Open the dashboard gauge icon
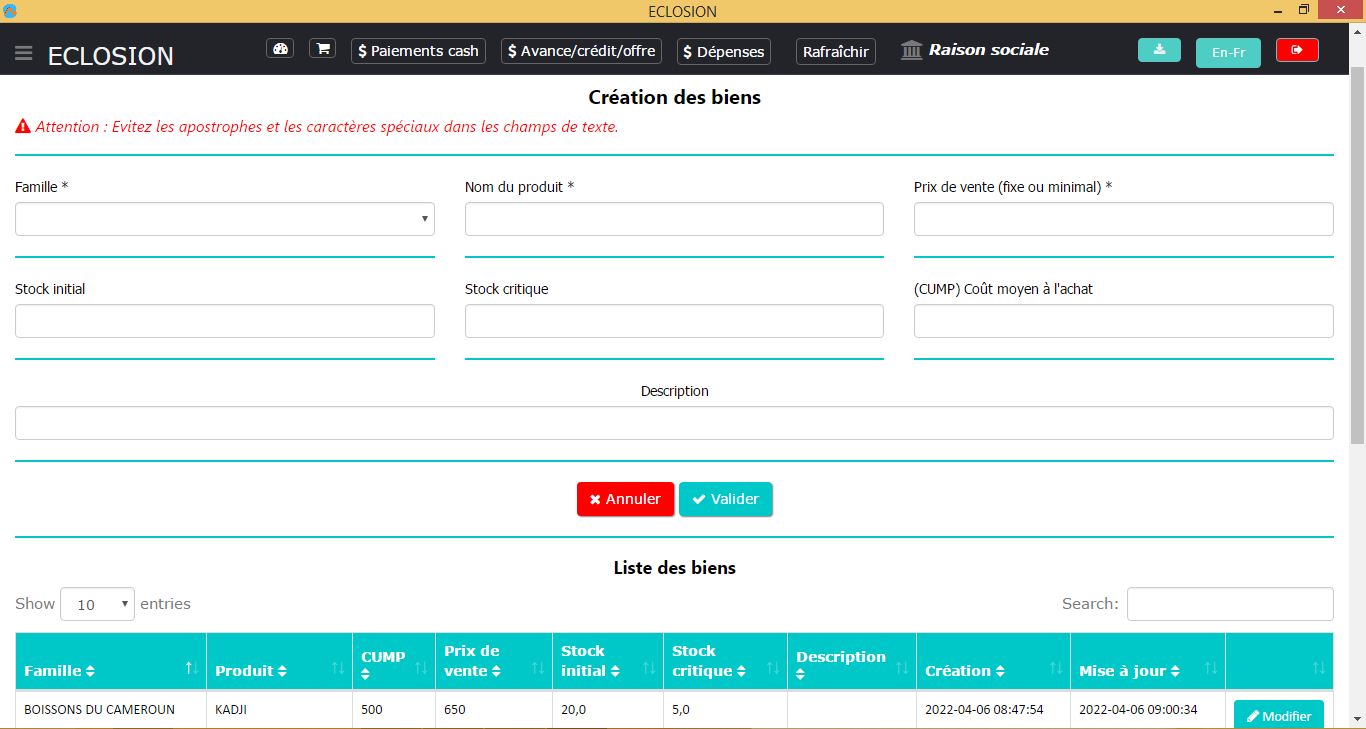Screen dimensions: 1366x729 click(280, 49)
